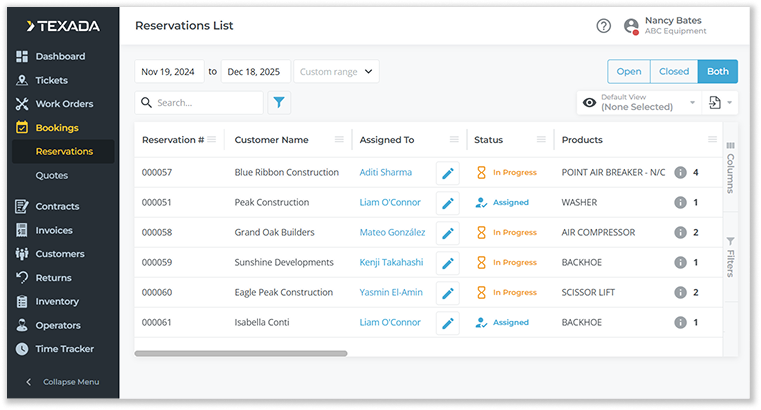The width and height of the screenshot is (761, 410).
Task: Click into the Search input field
Action: pos(207,102)
